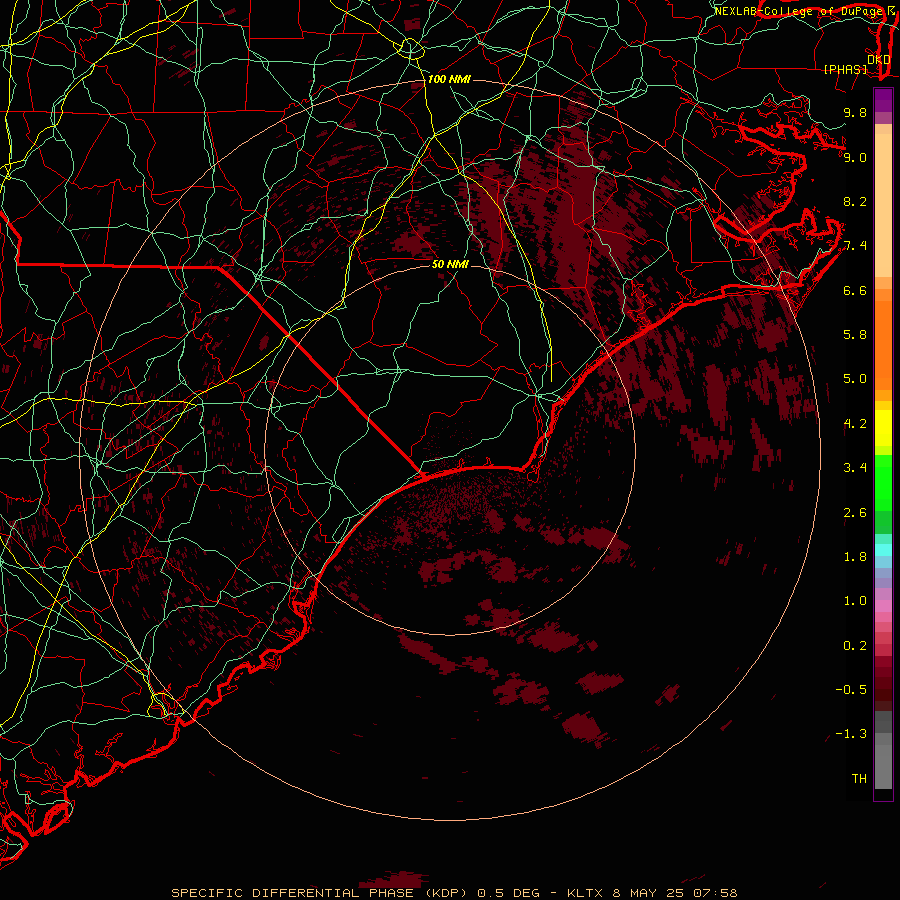Click the "TH" threshold label on the scale
Viewport: 900px width, 900px height.
pyautogui.click(x=859, y=779)
